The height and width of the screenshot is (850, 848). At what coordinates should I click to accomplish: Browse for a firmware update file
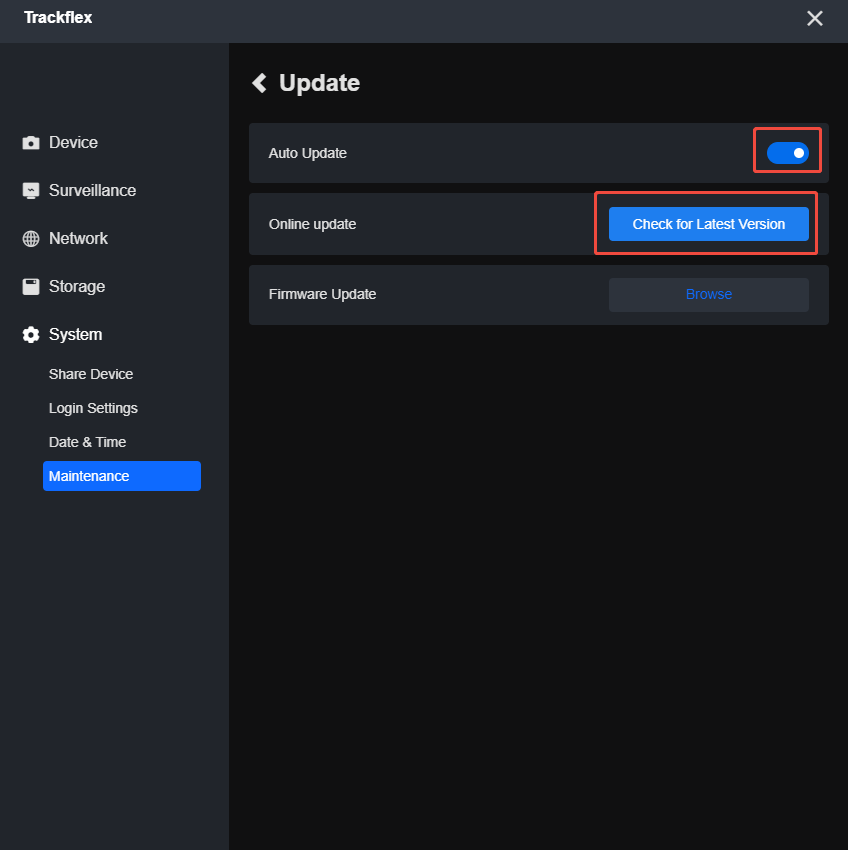click(709, 294)
